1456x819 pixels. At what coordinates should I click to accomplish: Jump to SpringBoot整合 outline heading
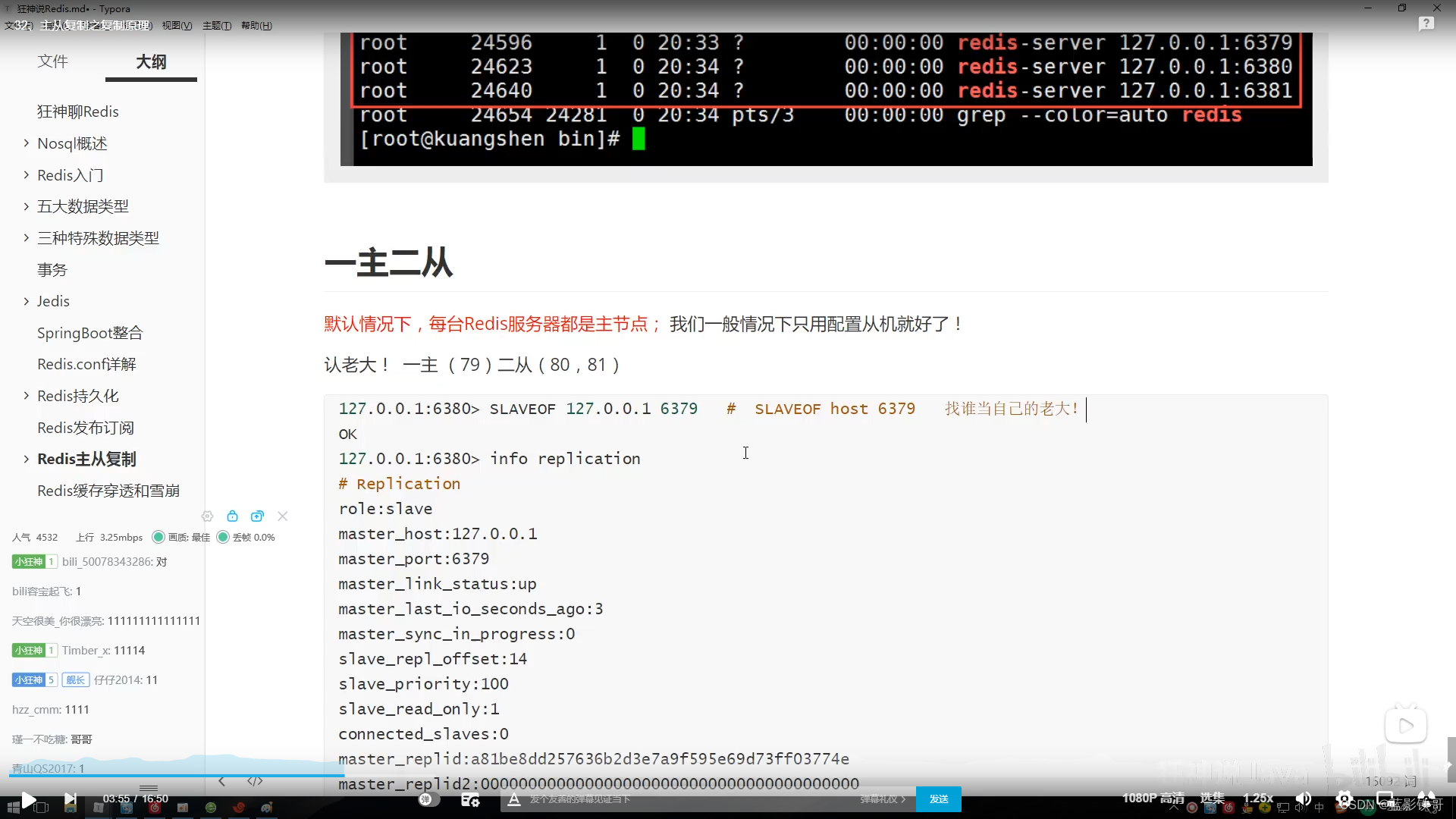coord(89,333)
